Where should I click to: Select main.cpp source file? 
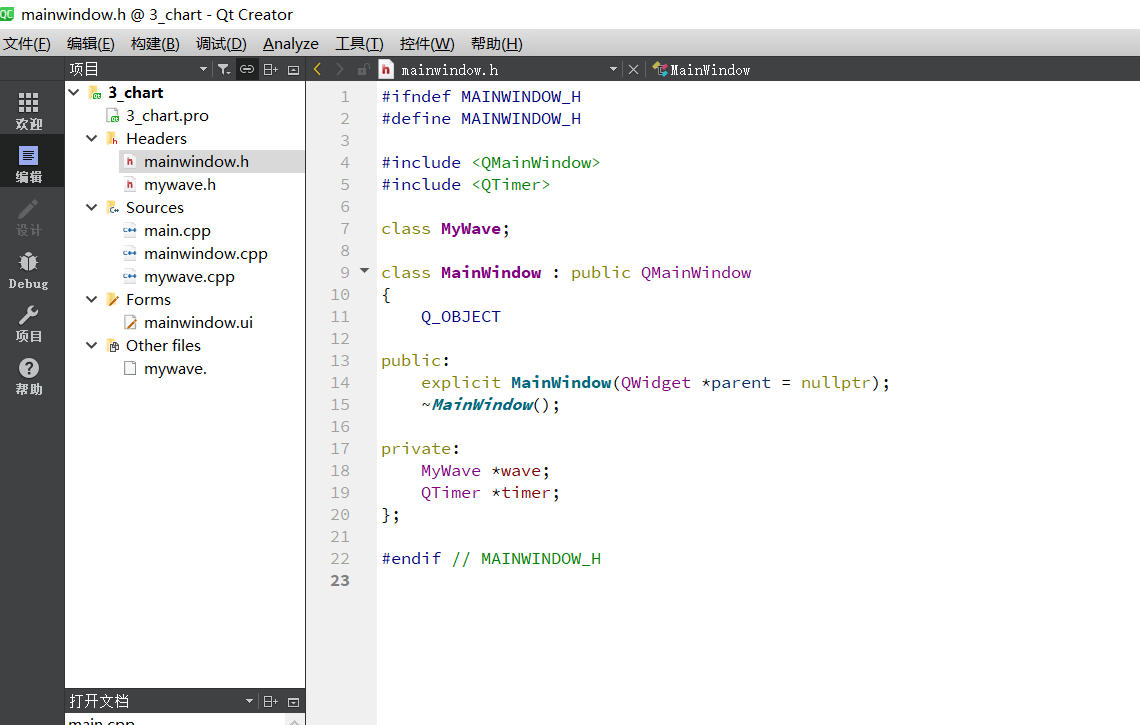pos(177,231)
